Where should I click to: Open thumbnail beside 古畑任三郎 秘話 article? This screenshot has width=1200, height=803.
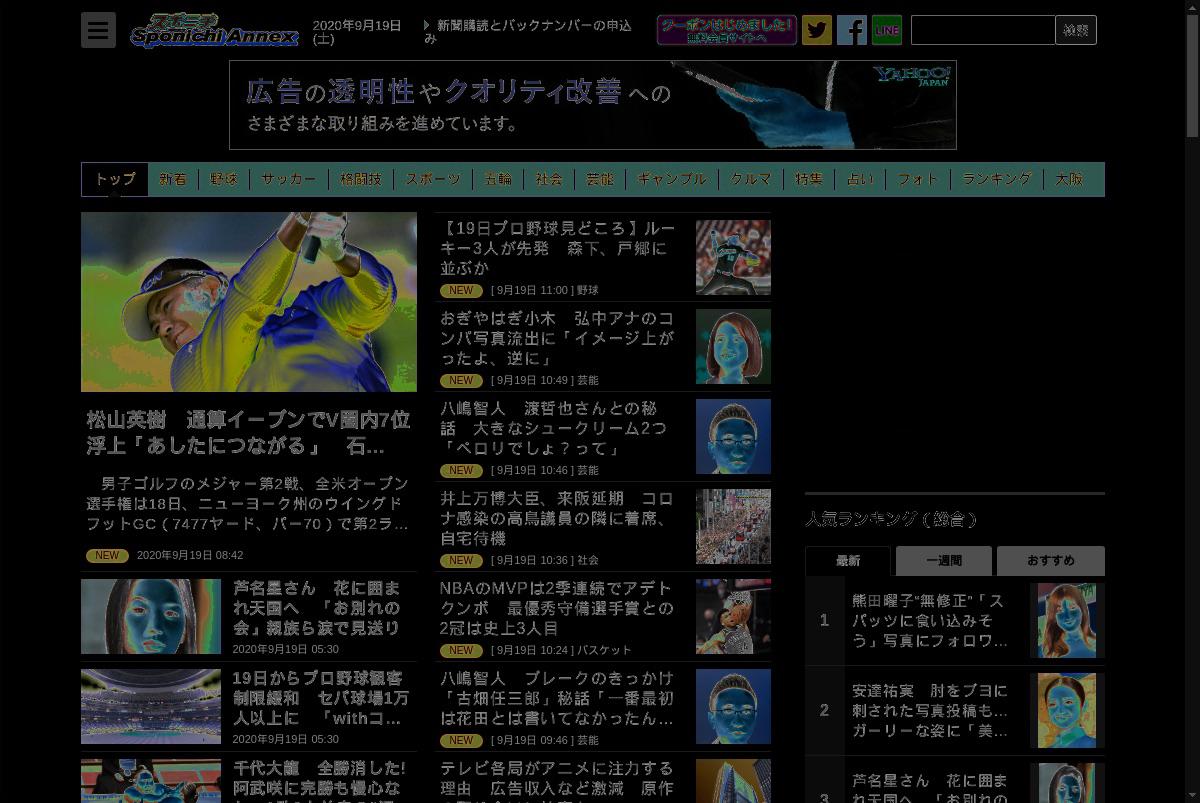coord(733,707)
